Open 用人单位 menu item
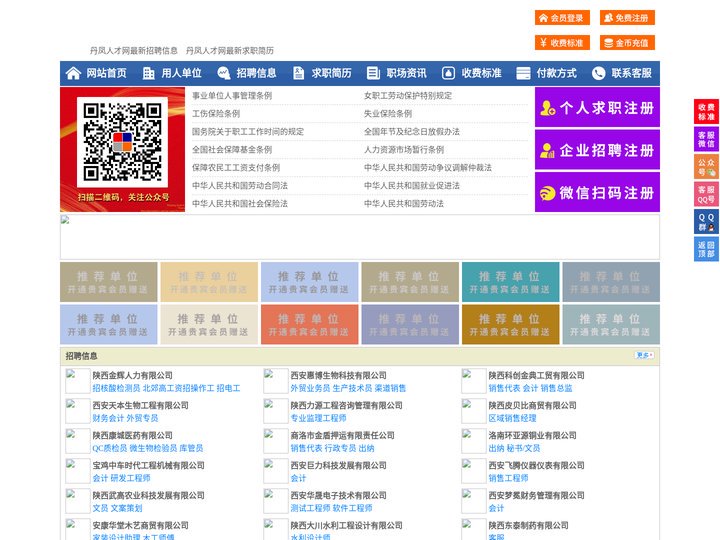This screenshot has height=540, width=720. [181, 73]
